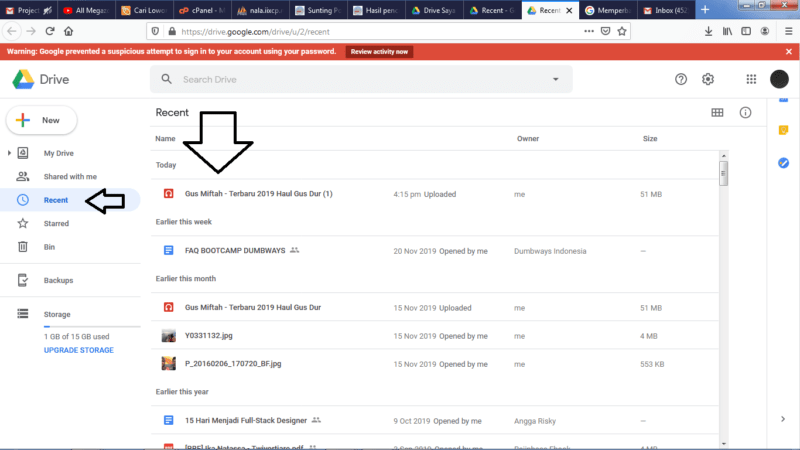Select Gus Miftah file uploaded 15 Nov
This screenshot has height=450, width=800.
pos(434,307)
